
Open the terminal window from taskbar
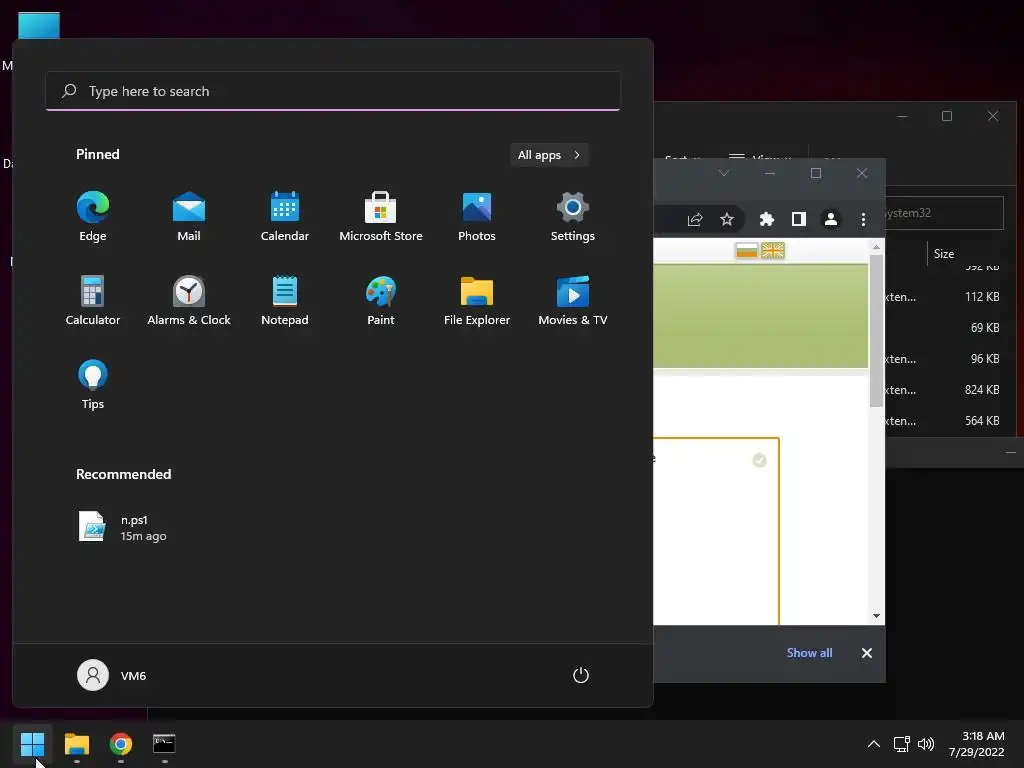point(164,744)
